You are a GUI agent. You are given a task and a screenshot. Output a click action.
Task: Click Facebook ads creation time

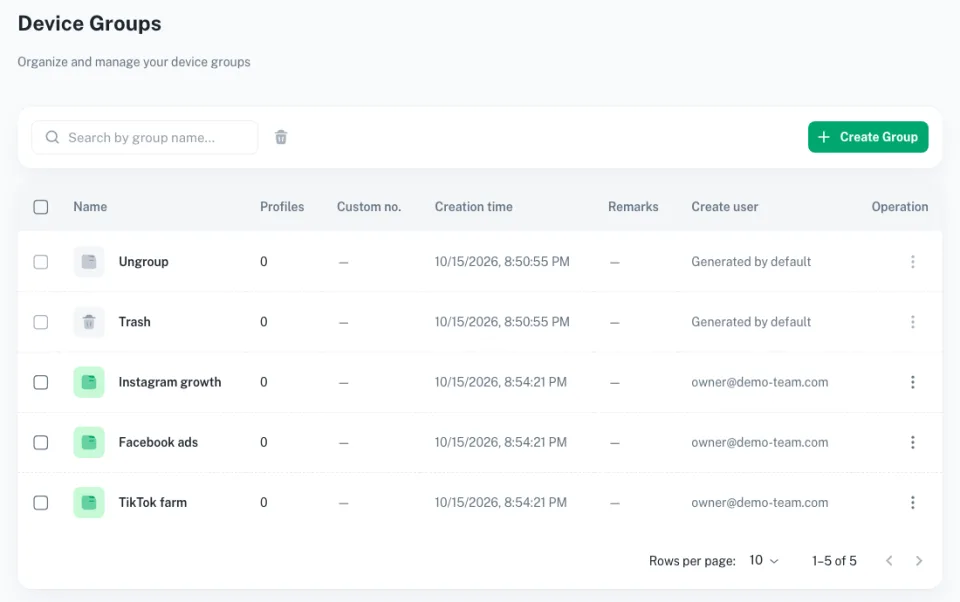(x=501, y=442)
